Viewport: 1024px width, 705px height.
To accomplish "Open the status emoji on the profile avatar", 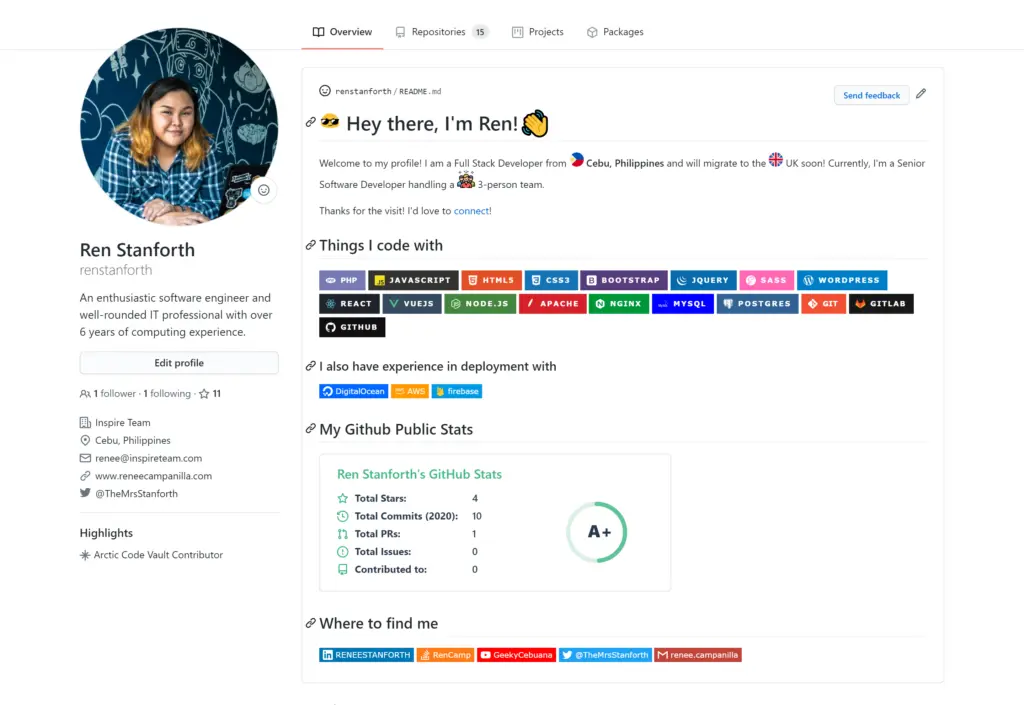I will [x=263, y=189].
